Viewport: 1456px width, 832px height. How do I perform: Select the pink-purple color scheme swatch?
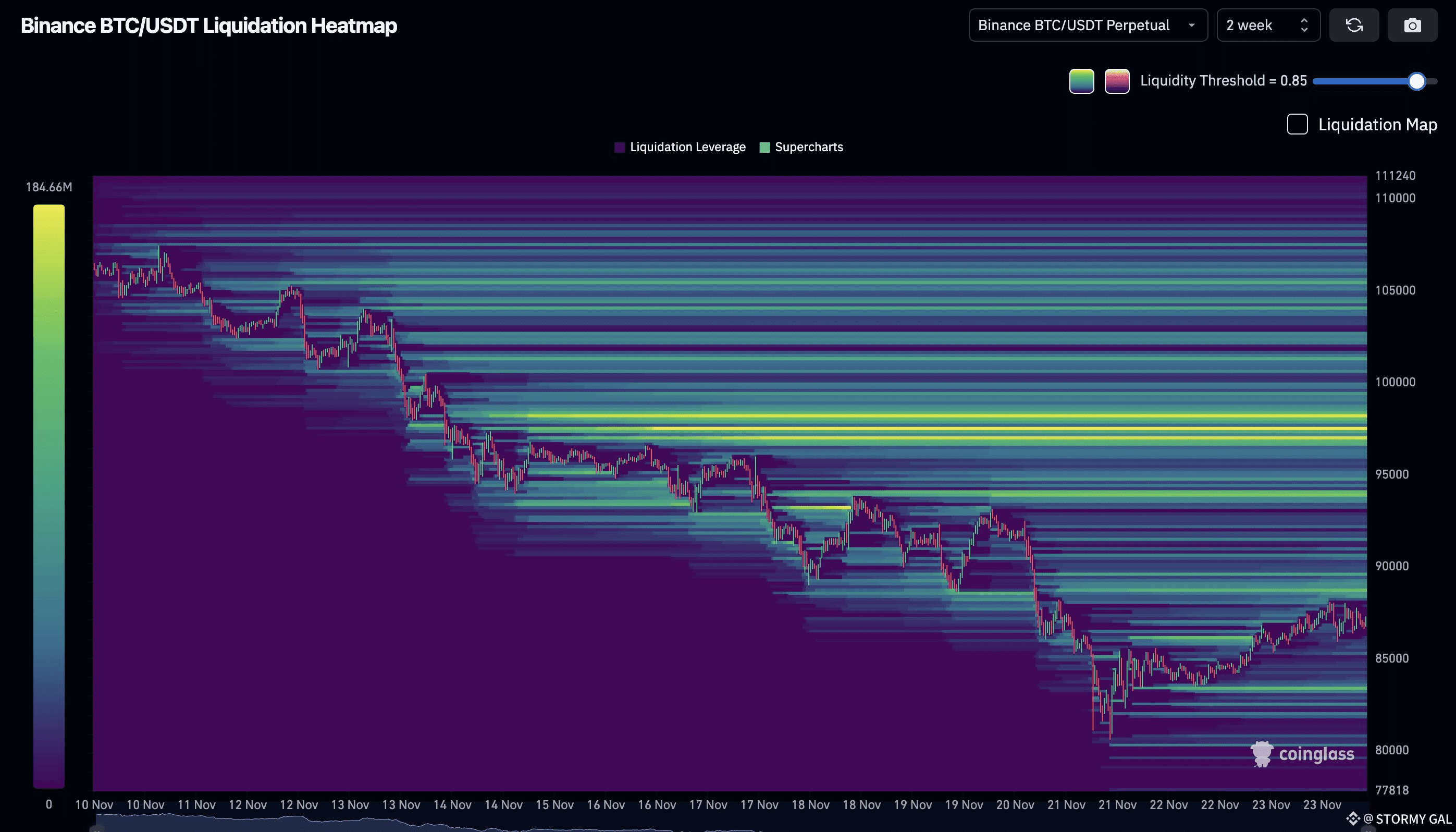(x=1117, y=81)
